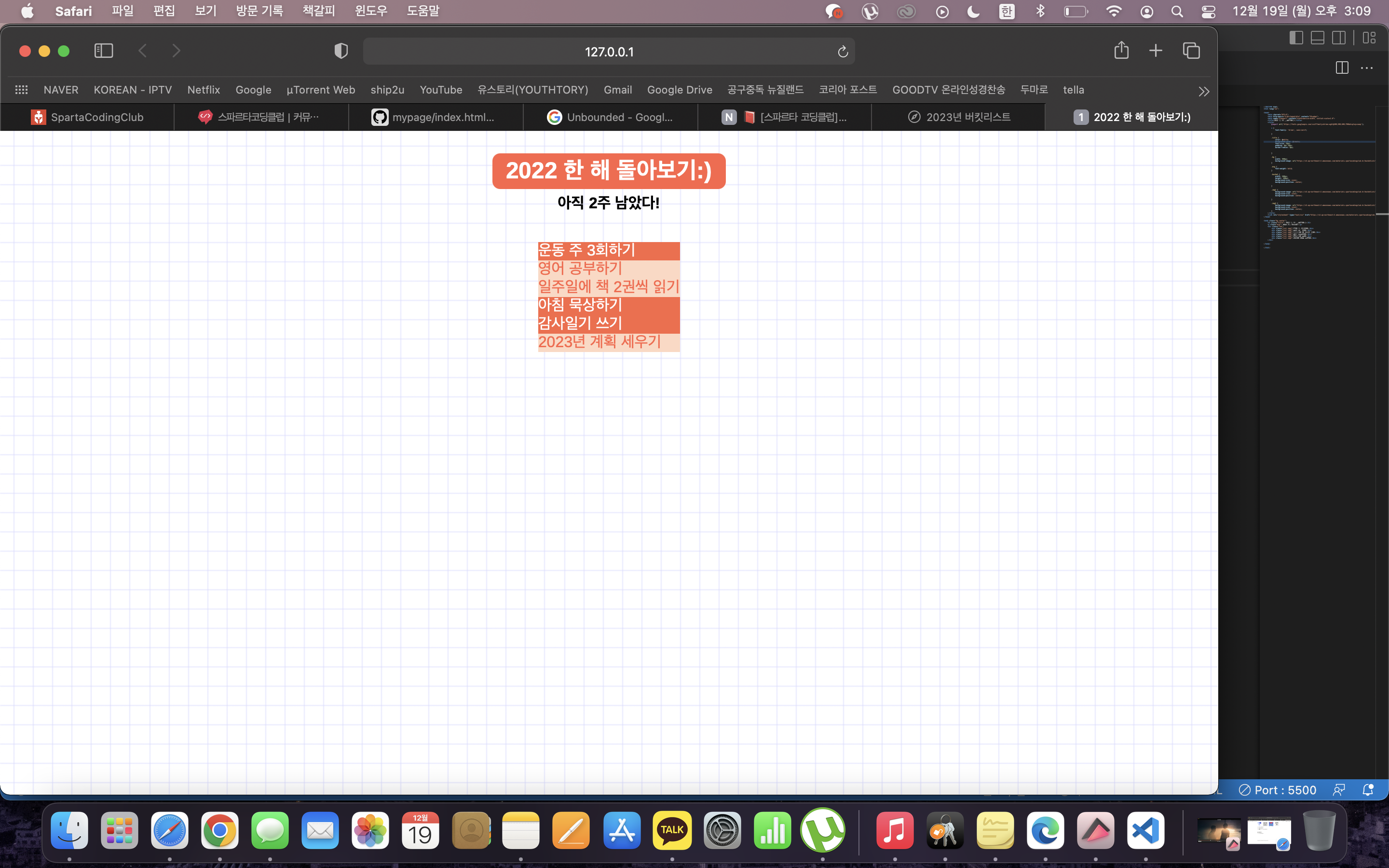This screenshot has width=1389, height=868.
Task: Open the 도움말 menu
Action: [x=423, y=11]
